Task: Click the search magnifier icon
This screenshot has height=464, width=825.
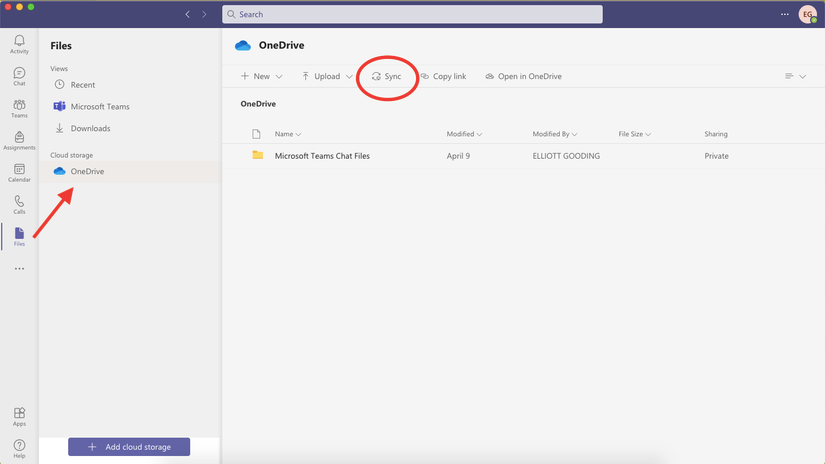Action: [x=231, y=14]
